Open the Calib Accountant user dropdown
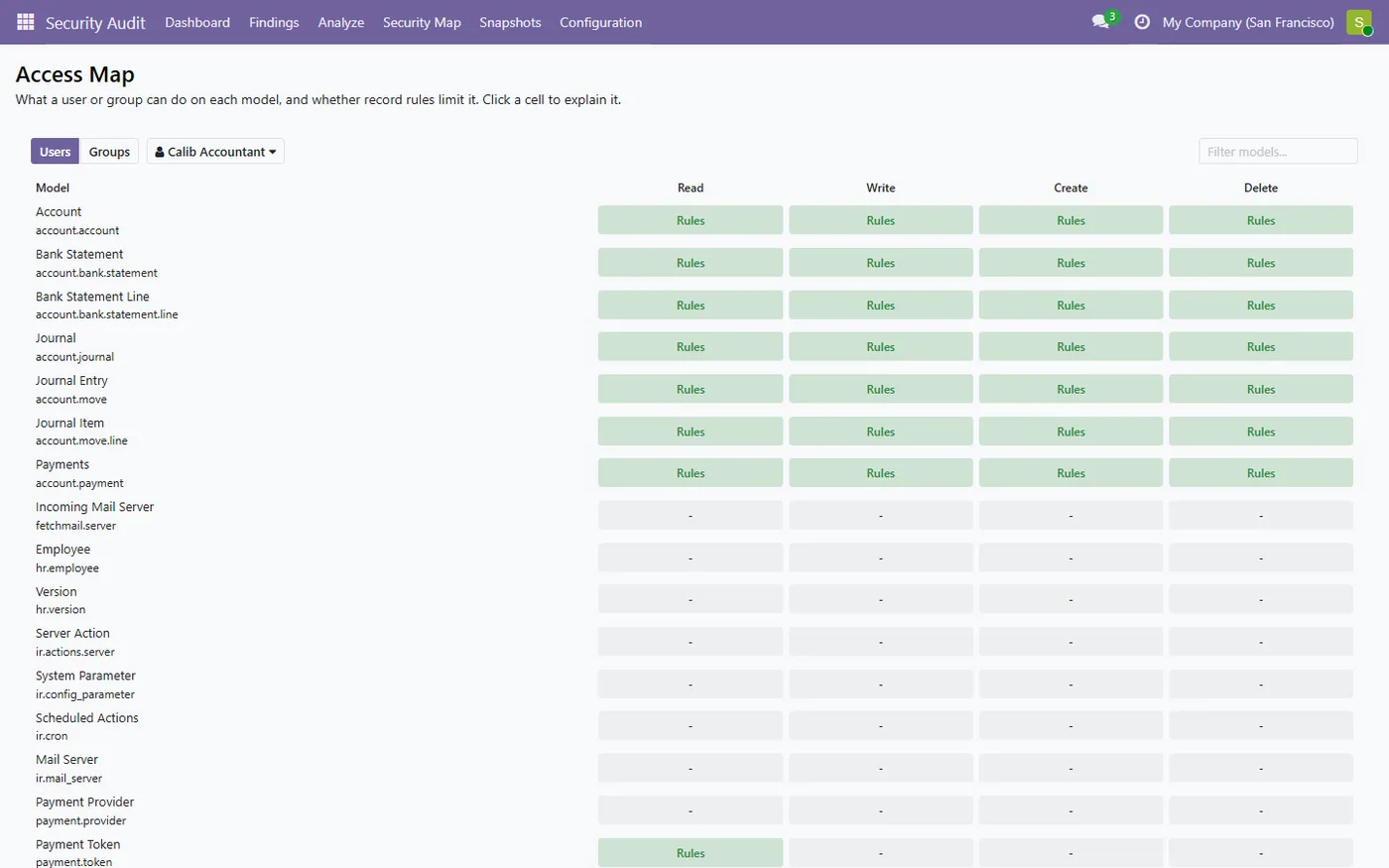The image size is (1389, 868). [215, 152]
